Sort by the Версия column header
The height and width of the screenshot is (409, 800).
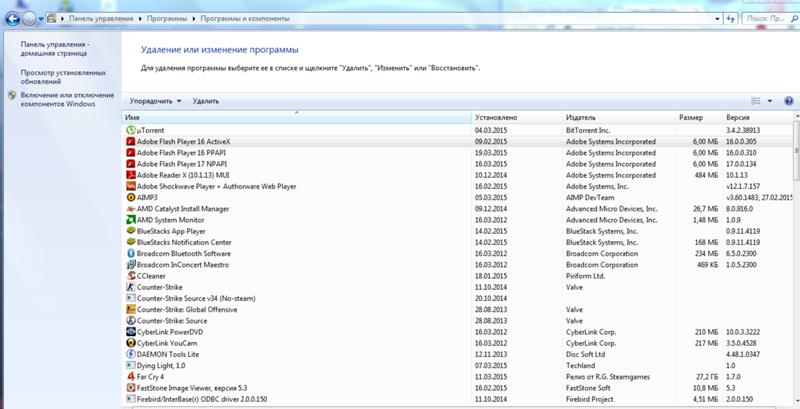click(758, 118)
